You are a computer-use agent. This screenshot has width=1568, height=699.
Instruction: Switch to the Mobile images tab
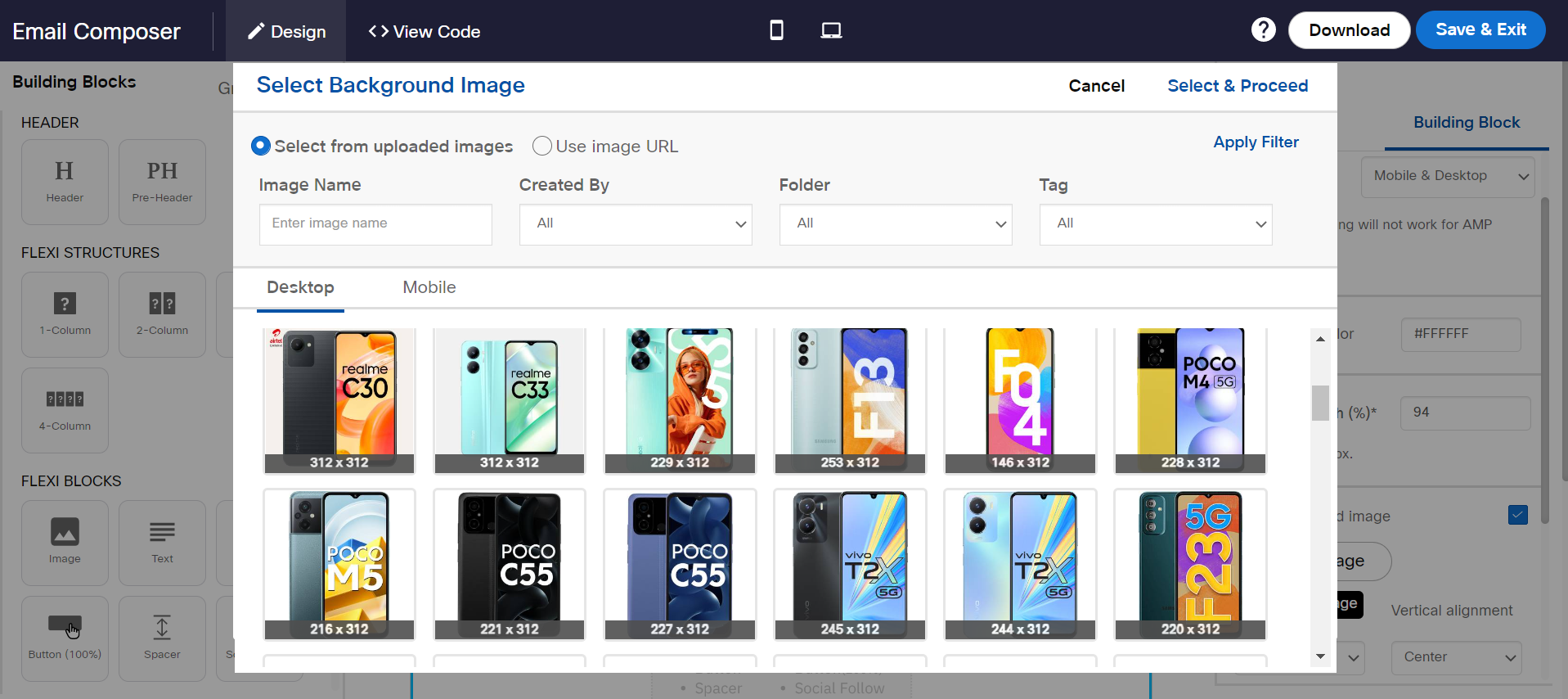point(429,287)
